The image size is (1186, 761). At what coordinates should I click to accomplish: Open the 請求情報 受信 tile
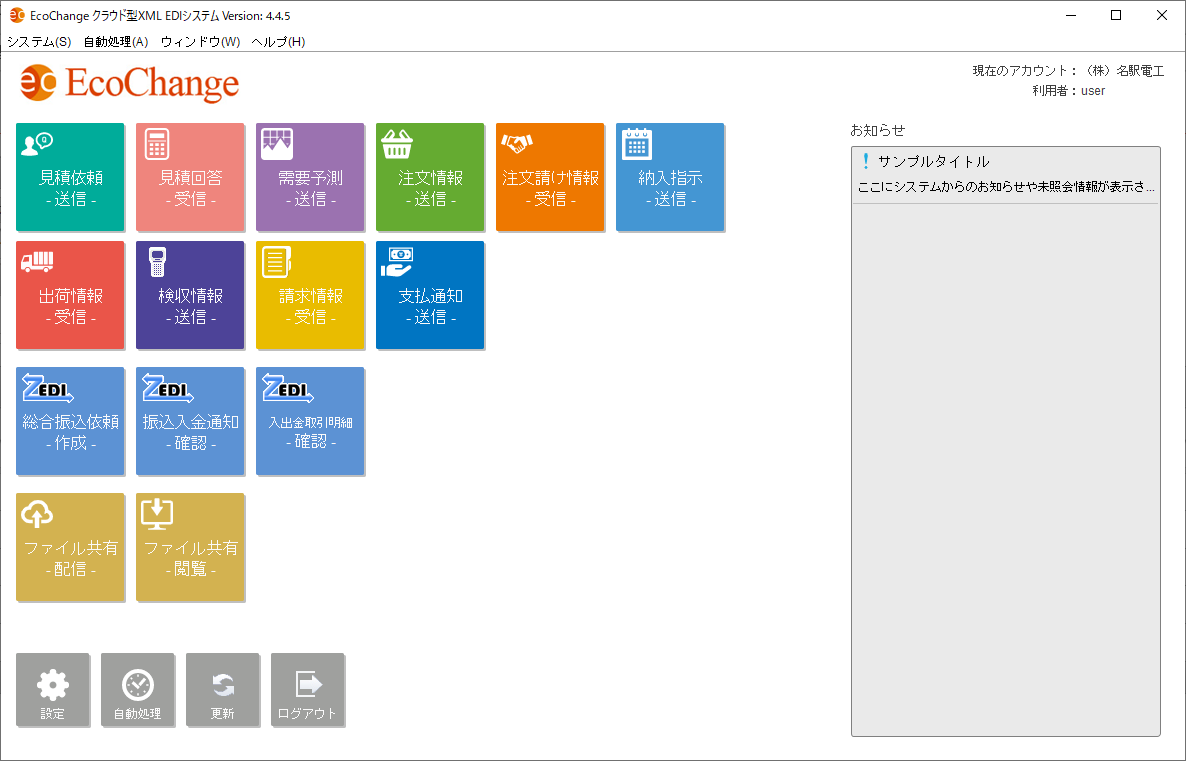click(x=310, y=295)
